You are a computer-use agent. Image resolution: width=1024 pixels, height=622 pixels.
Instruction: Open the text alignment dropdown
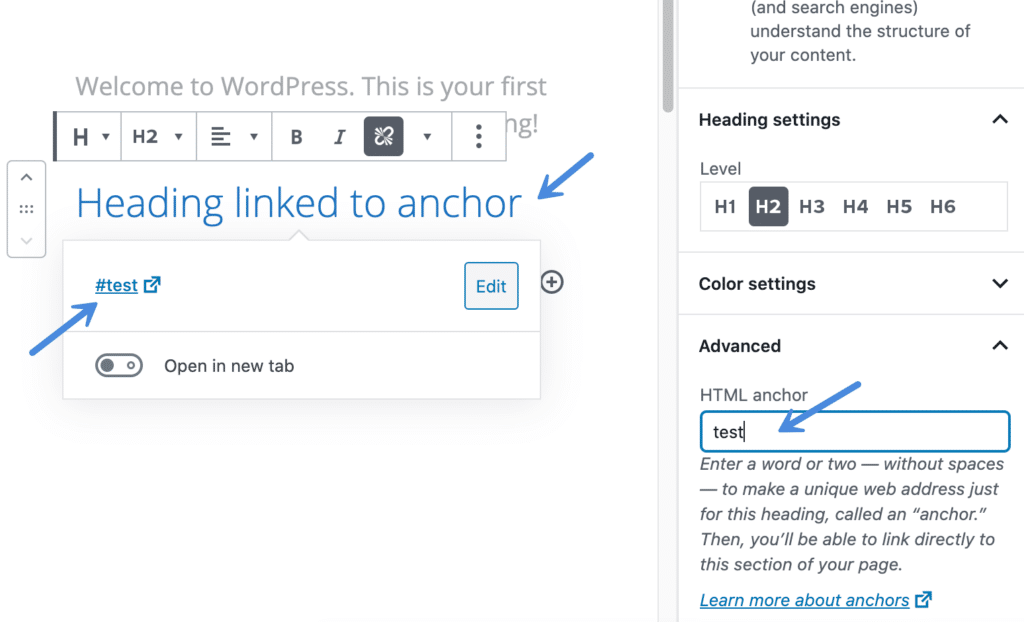pyautogui.click(x=234, y=137)
